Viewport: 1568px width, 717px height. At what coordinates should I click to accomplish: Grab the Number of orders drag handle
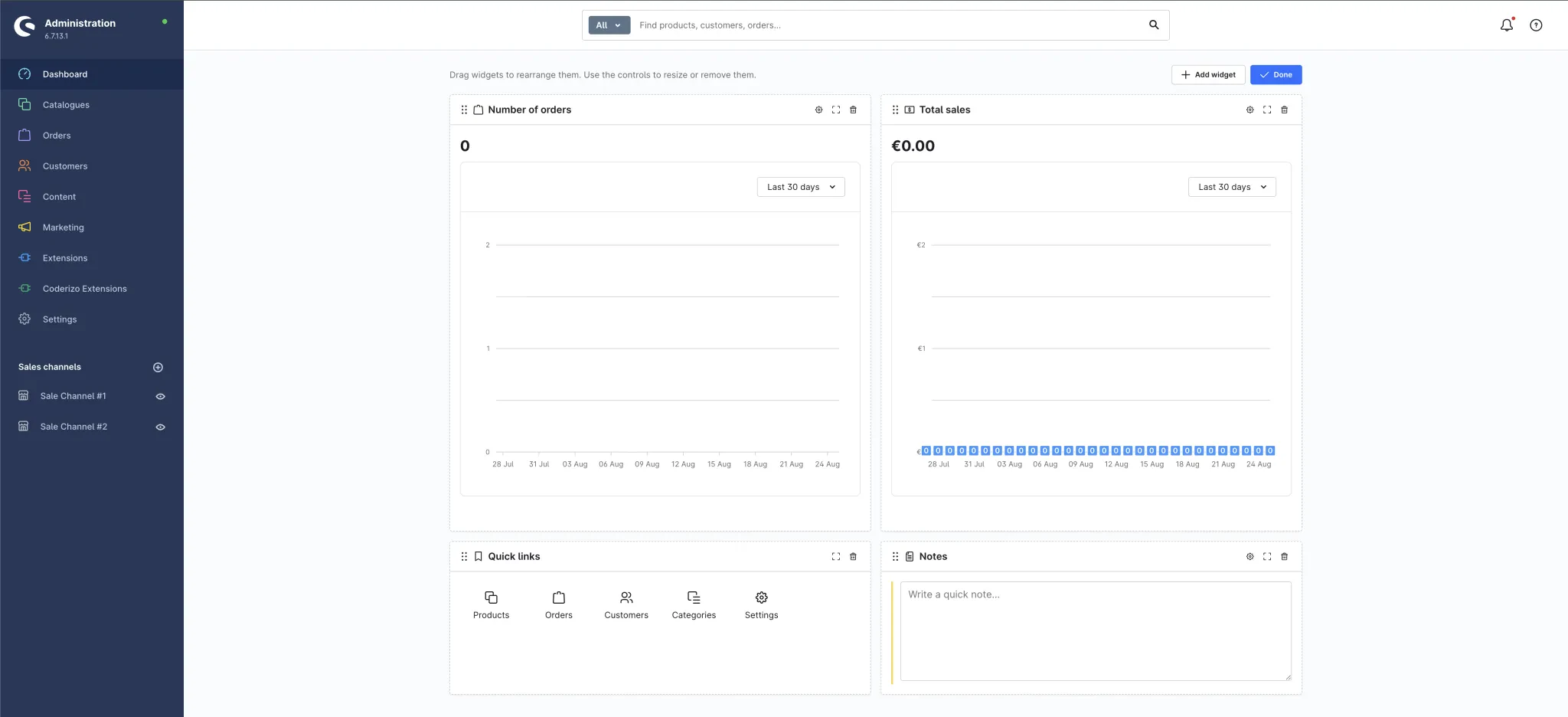(x=464, y=110)
